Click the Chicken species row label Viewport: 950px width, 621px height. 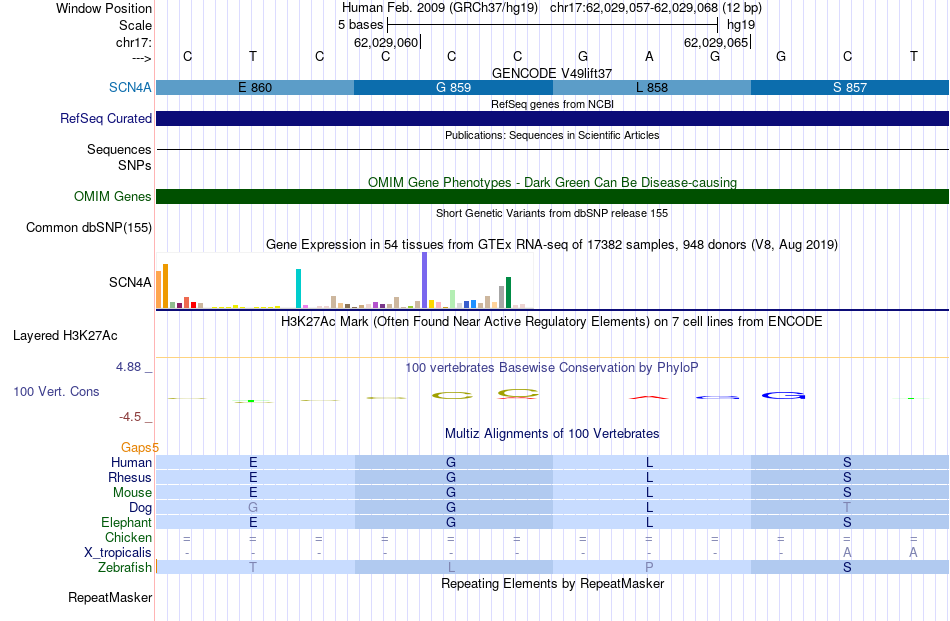[x=128, y=537]
